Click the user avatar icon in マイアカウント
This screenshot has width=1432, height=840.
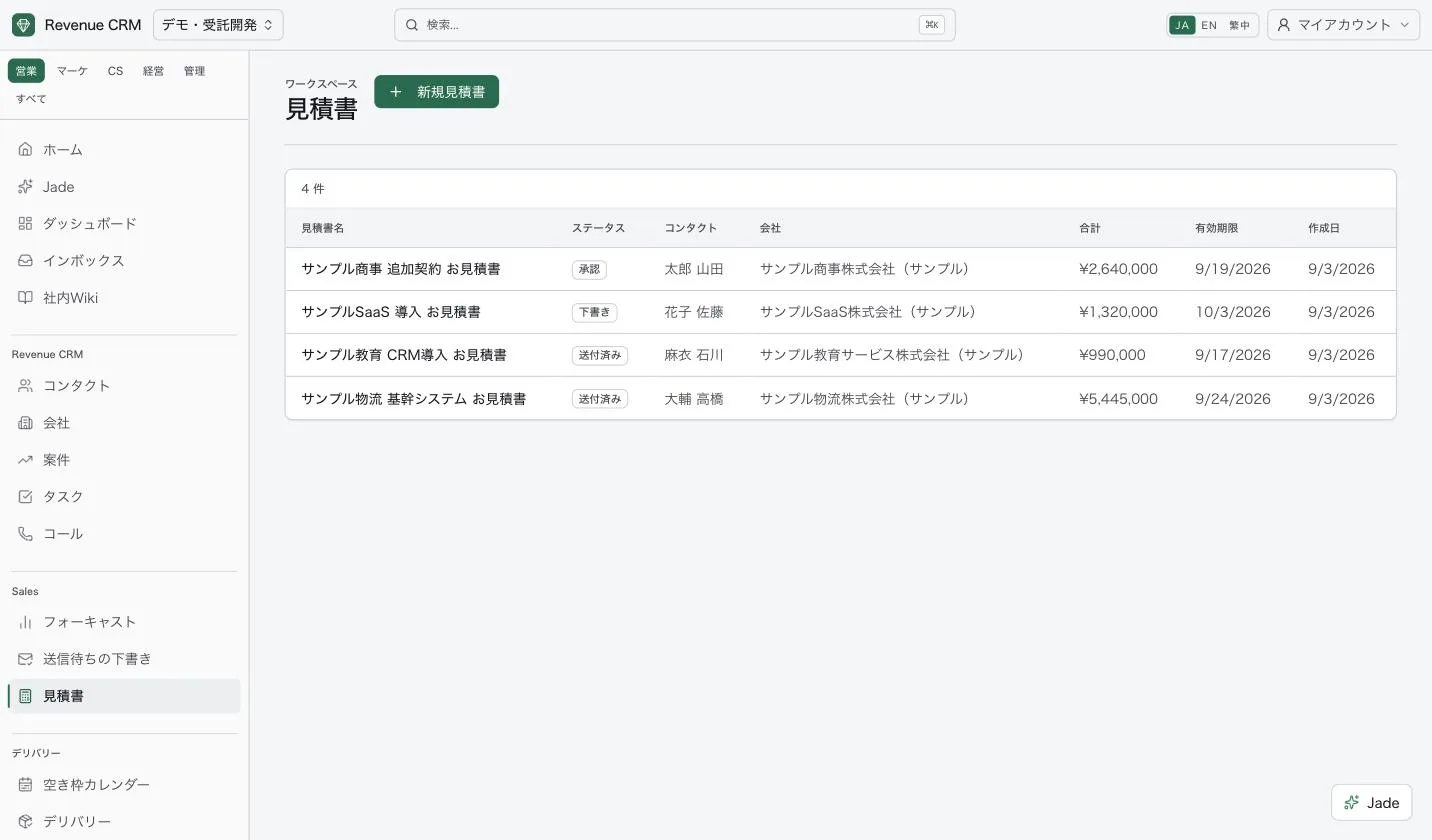1284,25
